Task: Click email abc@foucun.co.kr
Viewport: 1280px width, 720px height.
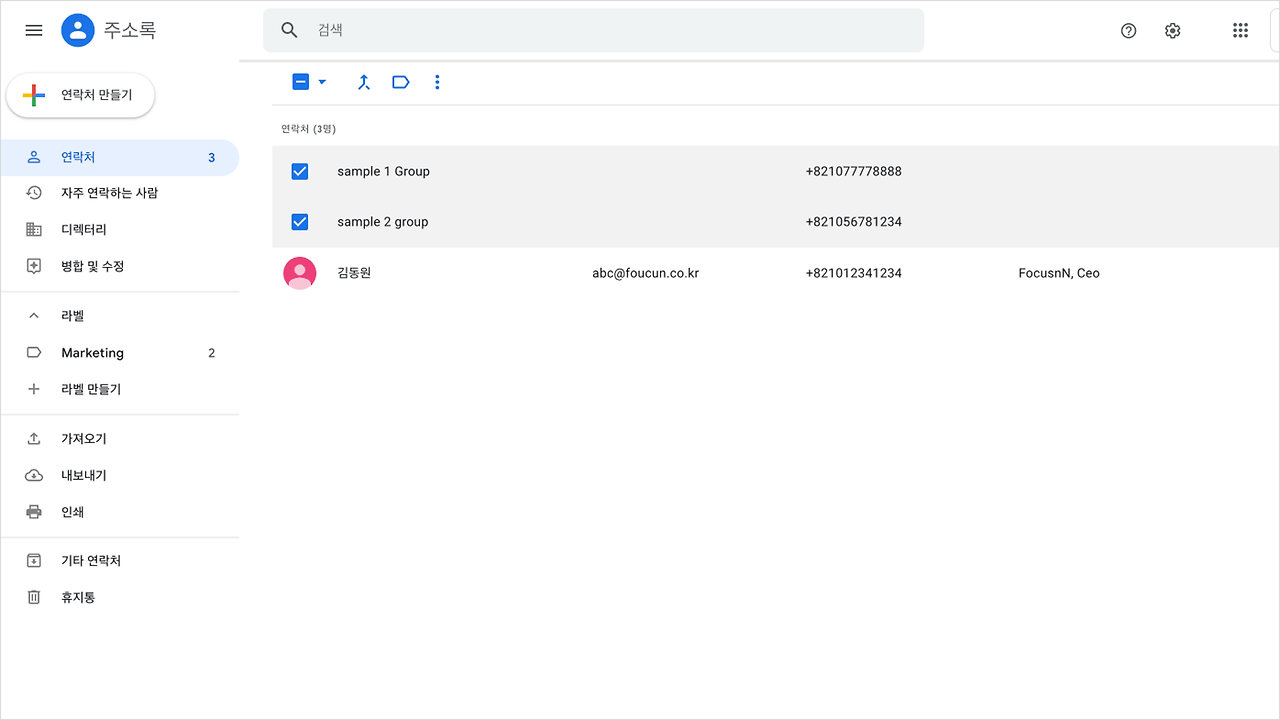Action: click(645, 273)
